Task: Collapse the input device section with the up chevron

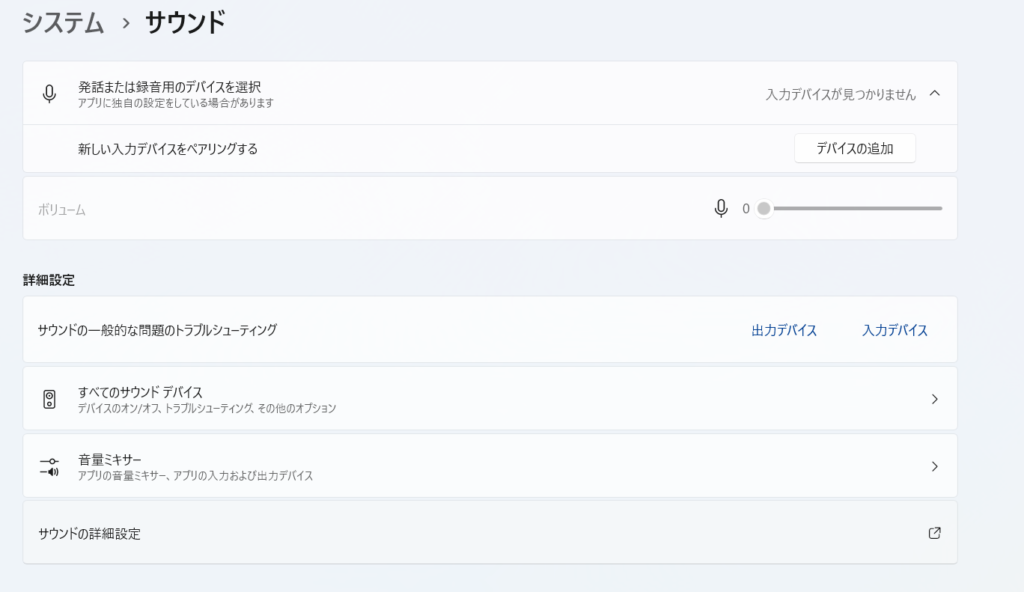Action: point(935,93)
